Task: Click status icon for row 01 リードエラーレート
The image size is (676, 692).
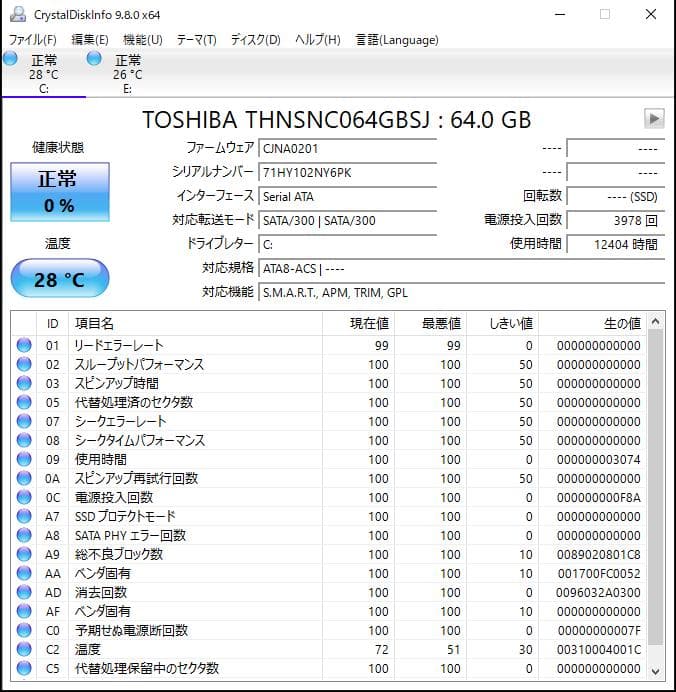Action: pos(24,345)
